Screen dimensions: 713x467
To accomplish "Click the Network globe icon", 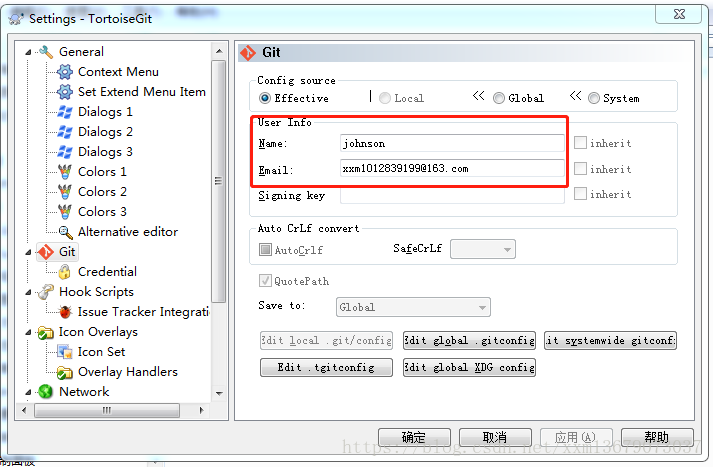I will 45,392.
